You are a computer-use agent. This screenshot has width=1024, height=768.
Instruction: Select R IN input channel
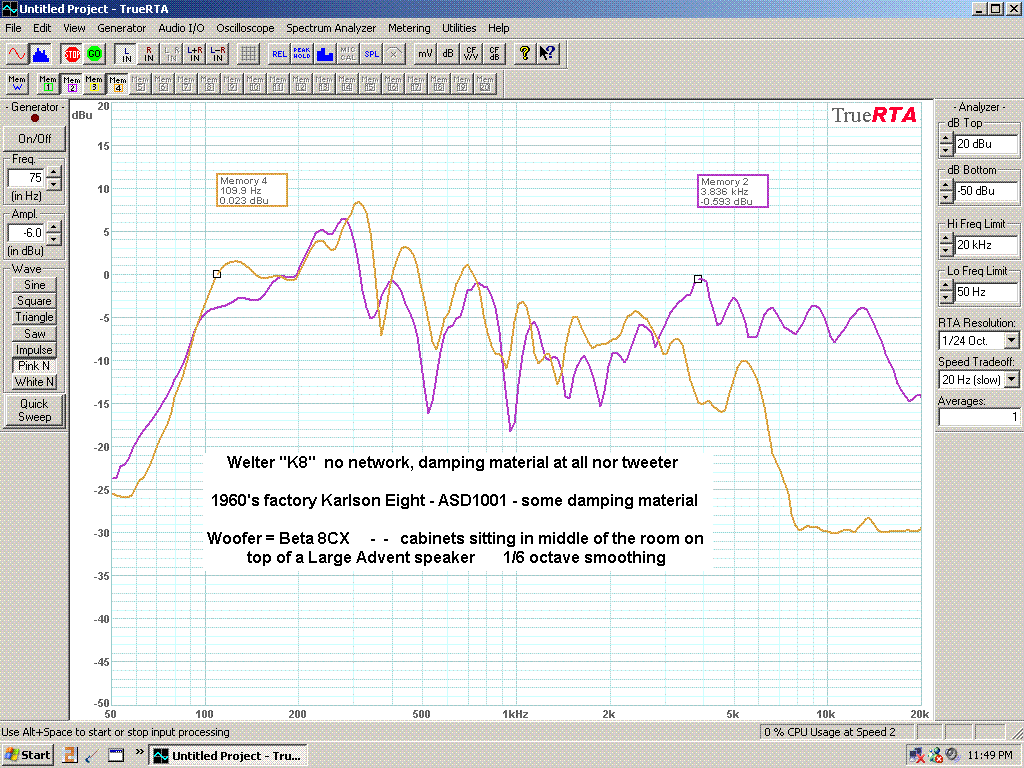tap(148, 54)
